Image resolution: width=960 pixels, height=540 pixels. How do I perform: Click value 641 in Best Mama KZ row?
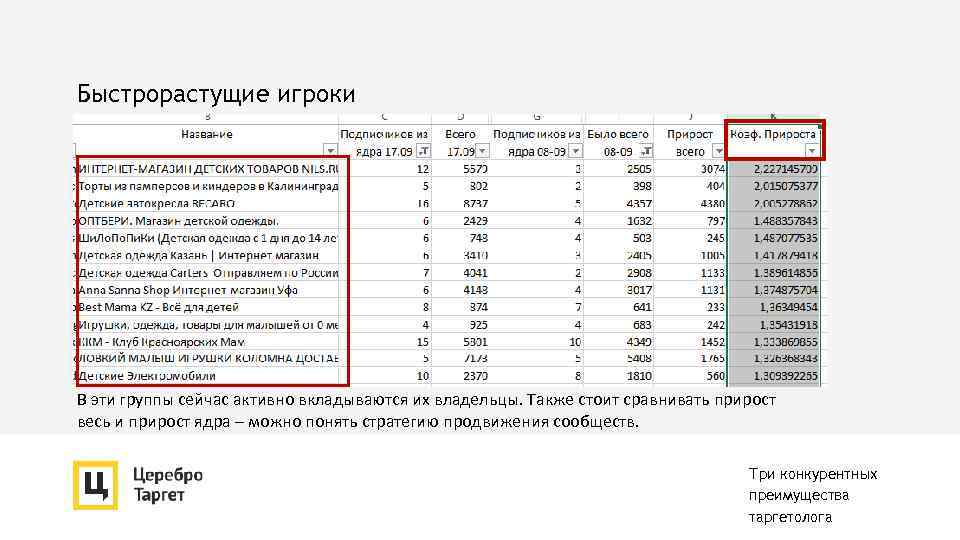[x=642, y=307]
